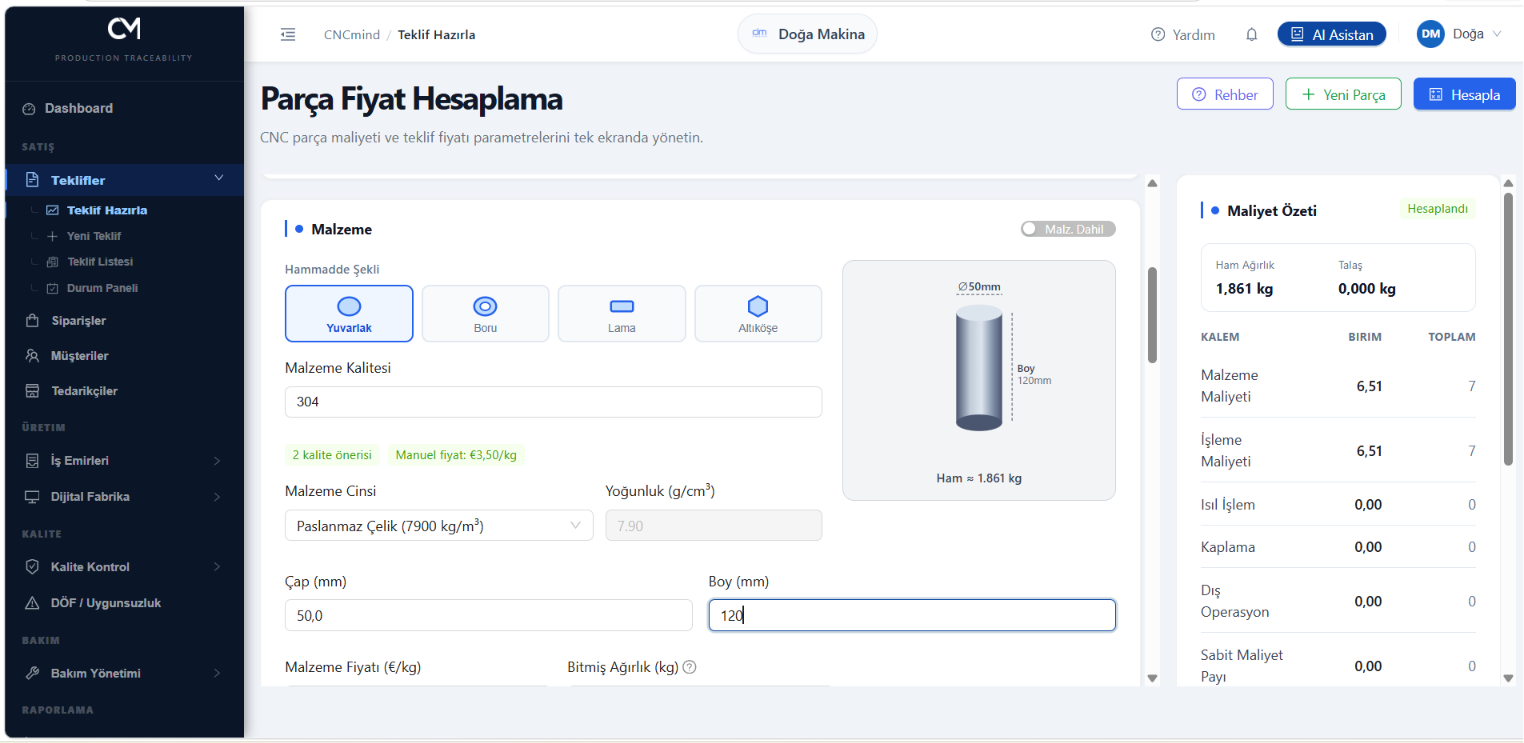This screenshot has width=1524, height=743.
Task: Open the Malzeme Cinsi dropdown
Action: [439, 526]
